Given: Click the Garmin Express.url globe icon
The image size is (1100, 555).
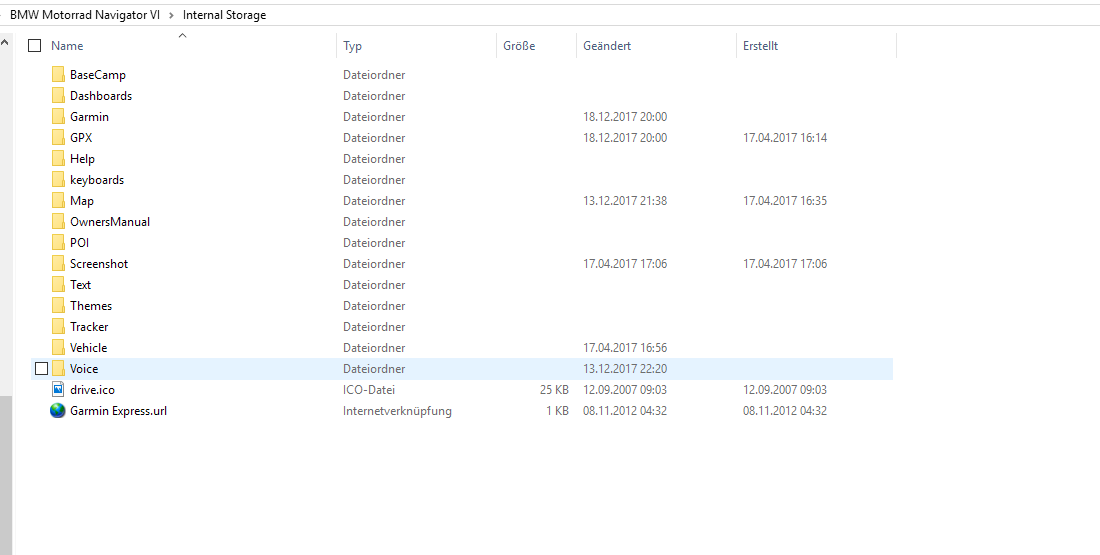Looking at the screenshot, I should tap(58, 411).
